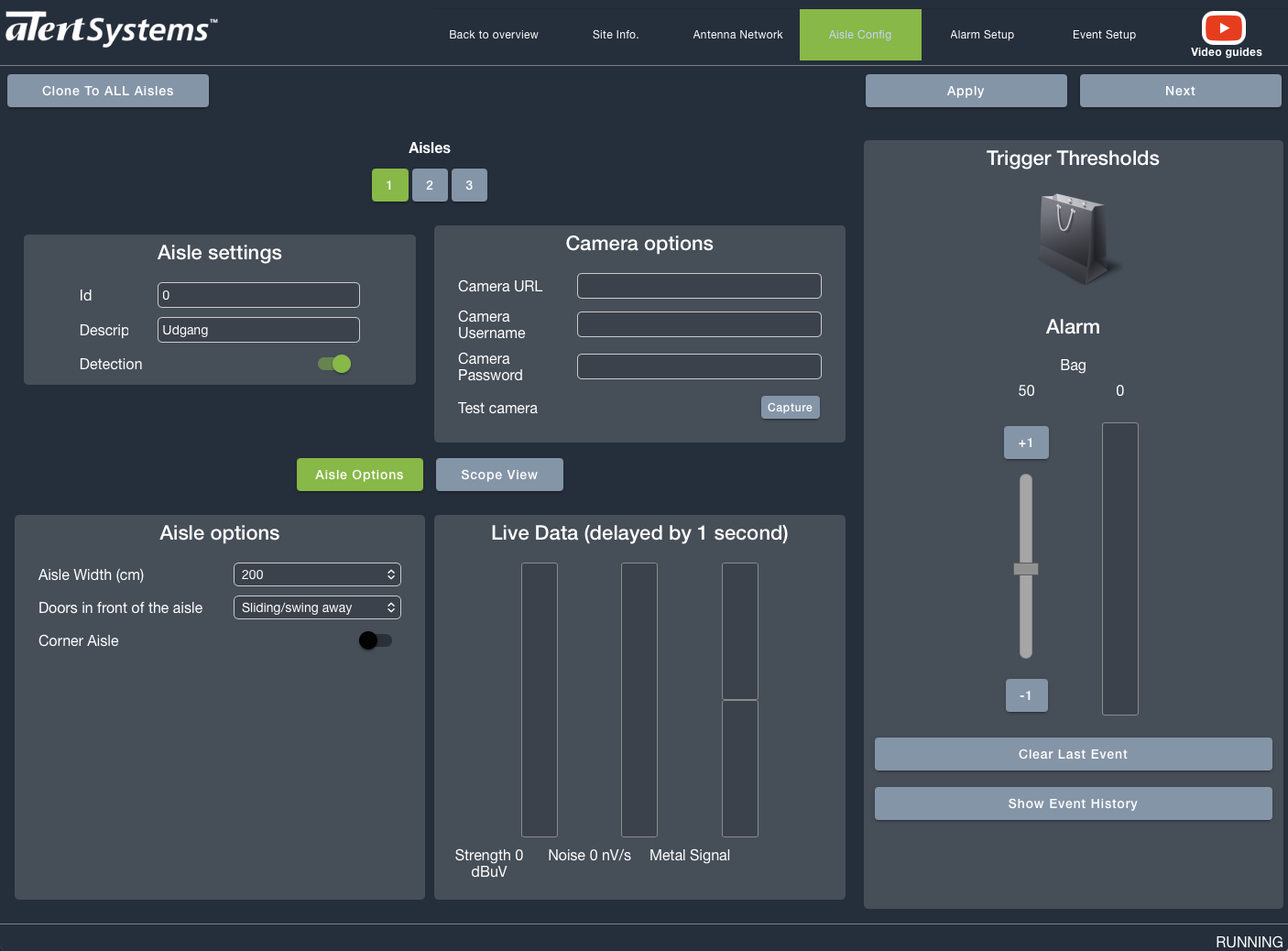
Task: Enable the Corner Aisle switch
Action: [x=376, y=639]
